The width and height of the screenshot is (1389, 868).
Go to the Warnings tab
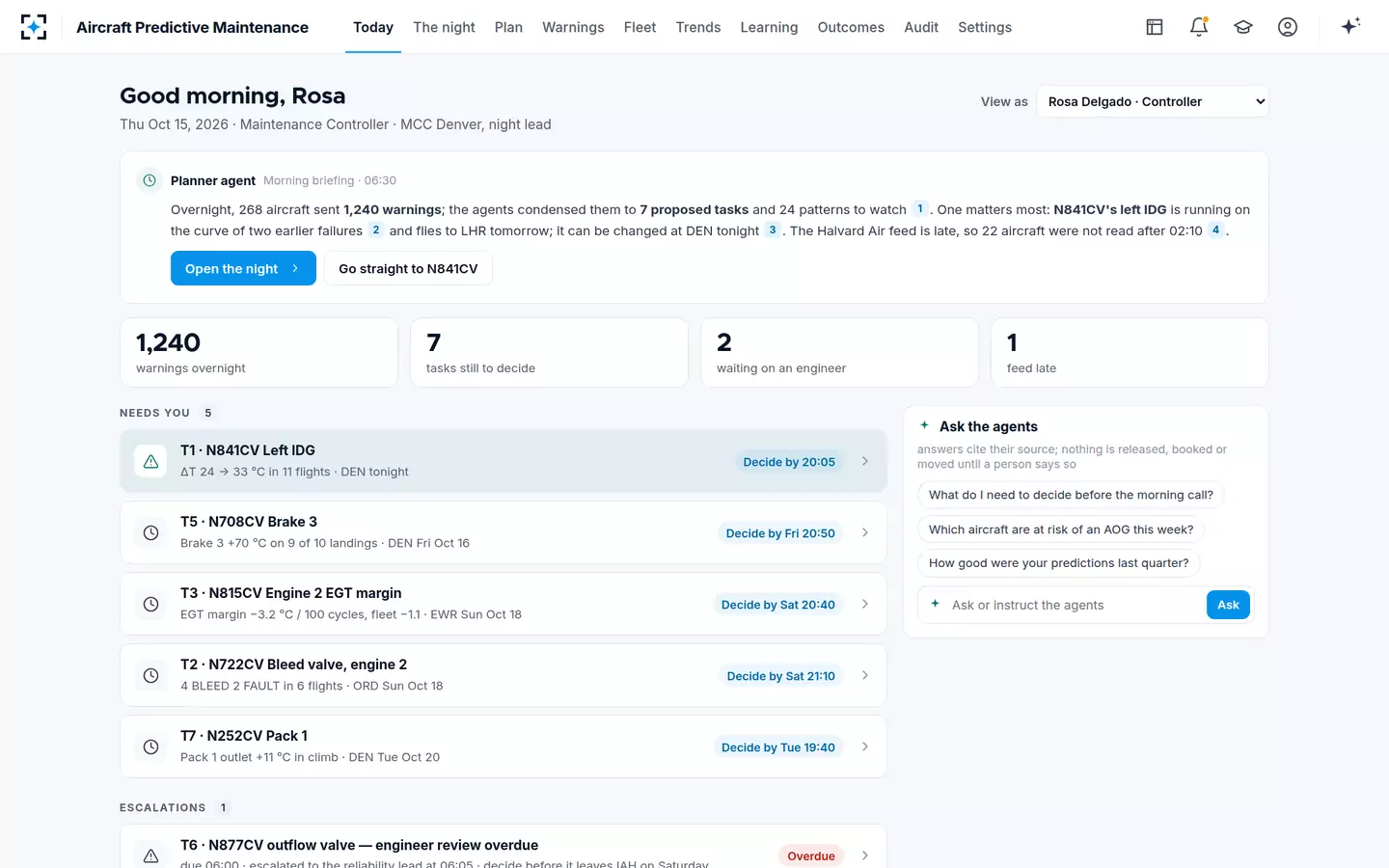[573, 27]
